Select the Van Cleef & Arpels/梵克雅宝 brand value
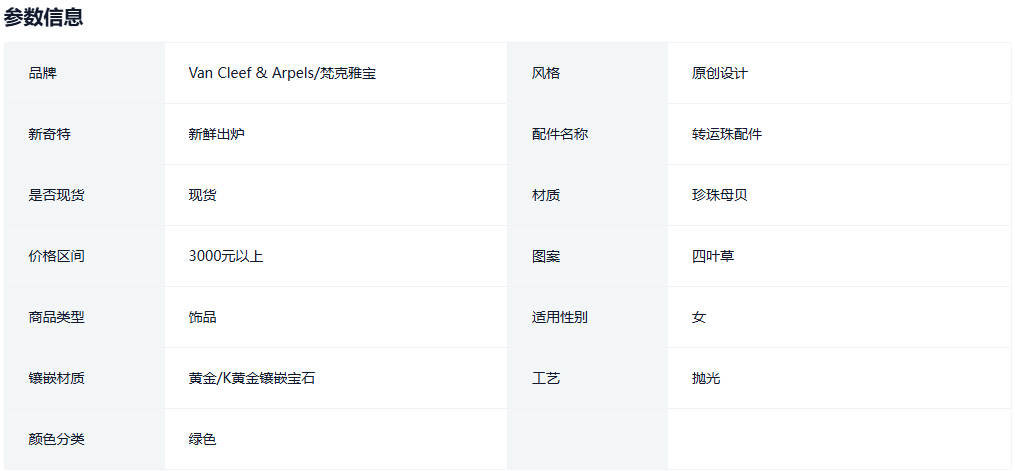The width and height of the screenshot is (1015, 471). click(x=282, y=73)
